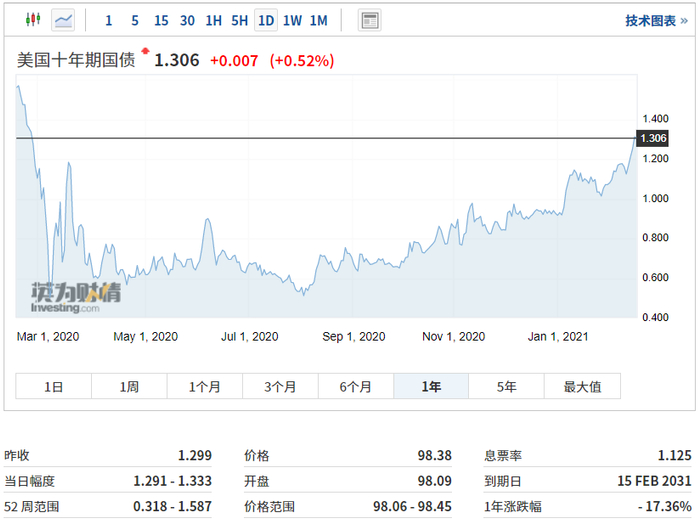Image resolution: width=700 pixels, height=524 pixels.
Task: Show the 1日 time range
Action: [x=53, y=386]
